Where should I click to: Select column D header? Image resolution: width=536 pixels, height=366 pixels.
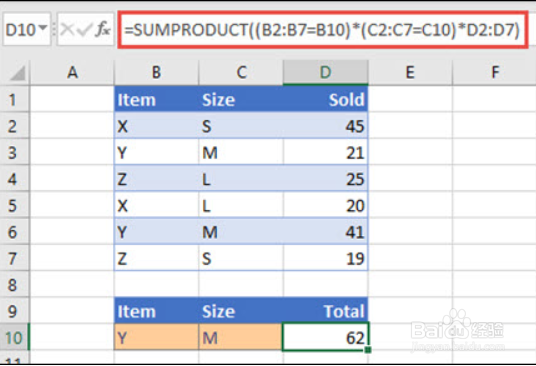325,72
